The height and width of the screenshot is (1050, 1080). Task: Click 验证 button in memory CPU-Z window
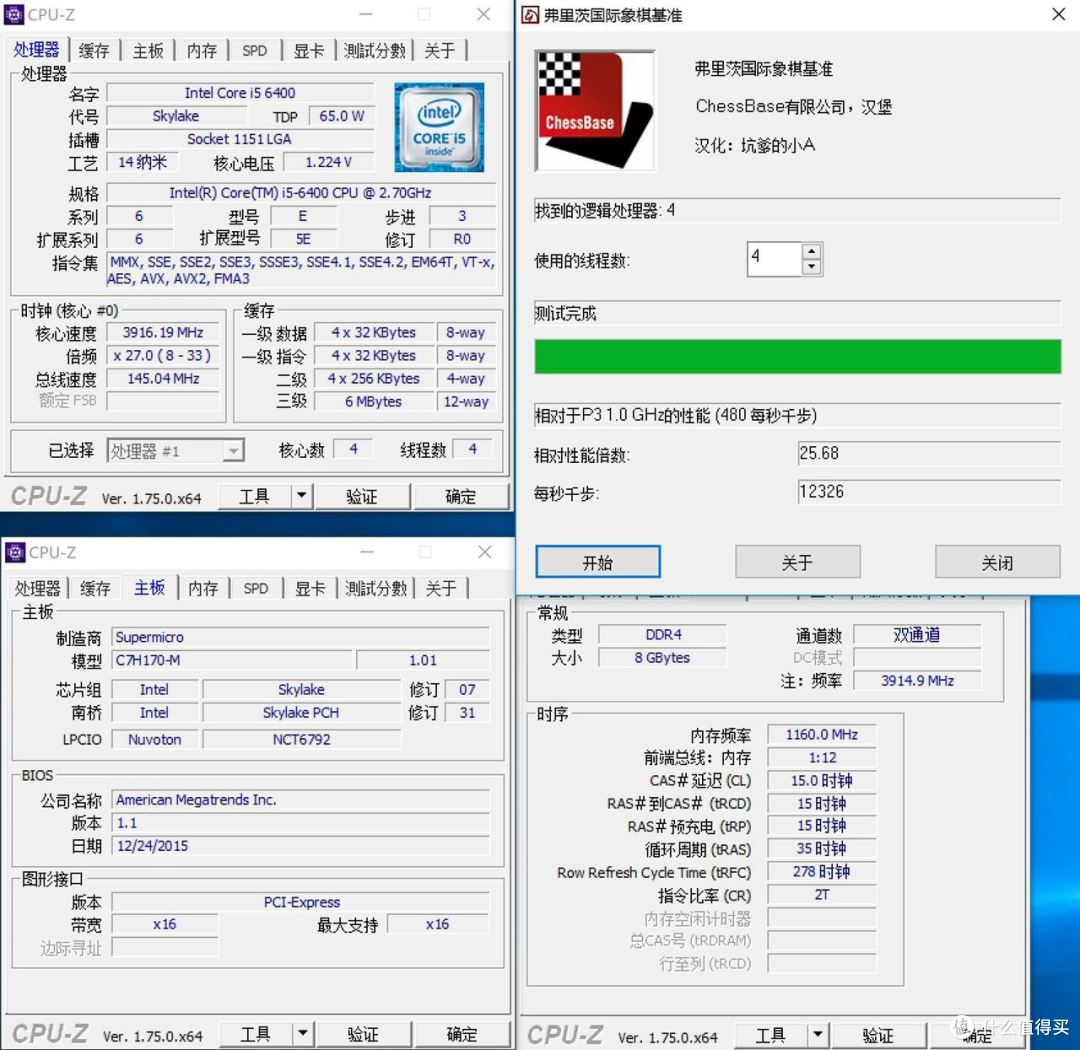(878, 1035)
